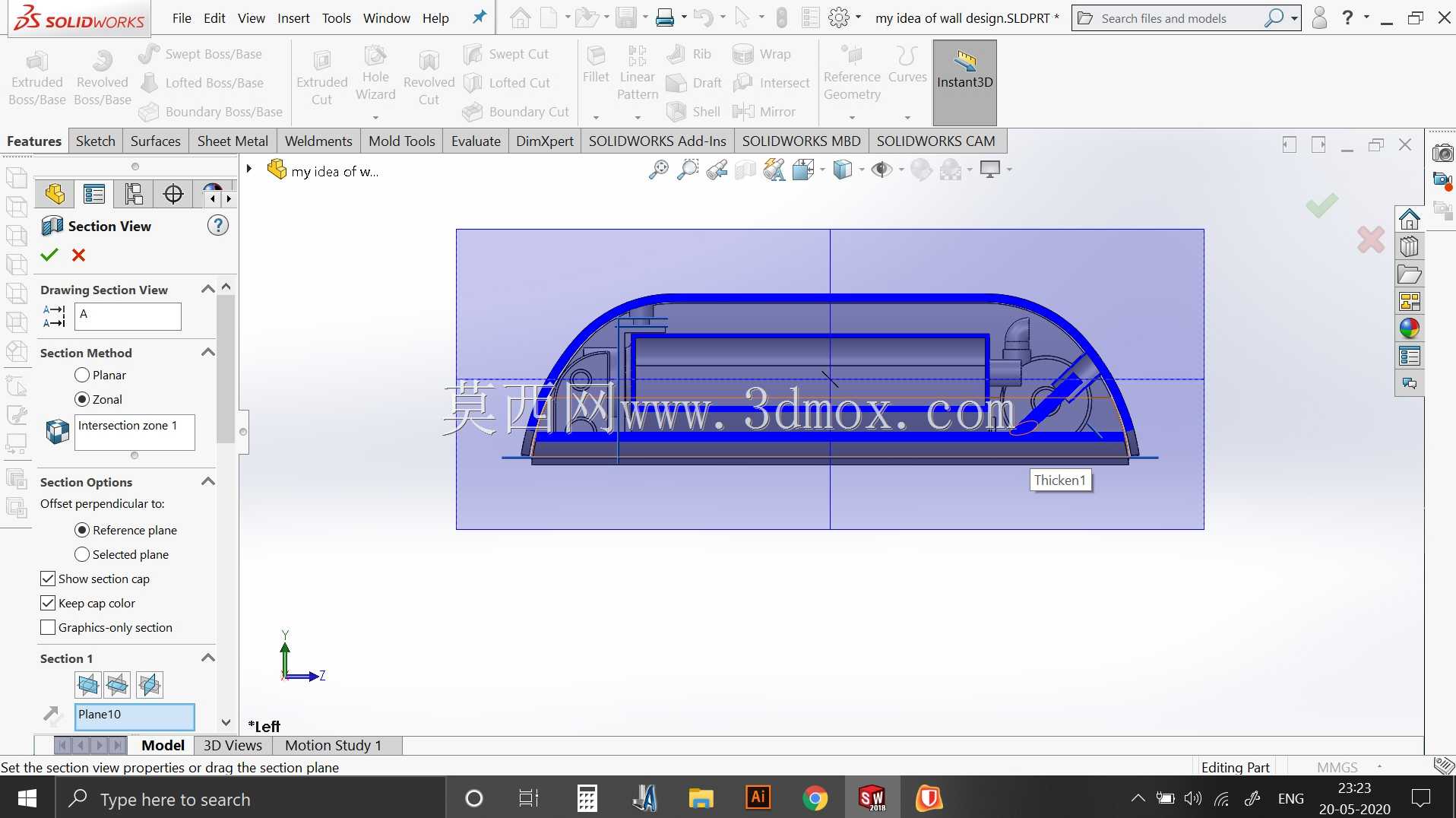Confirm section view with green checkmark
Image resolution: width=1456 pixels, height=818 pixels.
[49, 255]
